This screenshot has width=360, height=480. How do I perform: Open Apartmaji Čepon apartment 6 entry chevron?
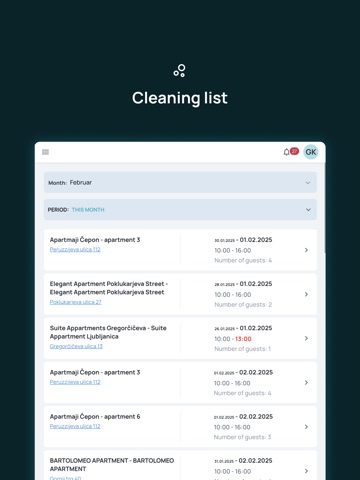pos(306,427)
